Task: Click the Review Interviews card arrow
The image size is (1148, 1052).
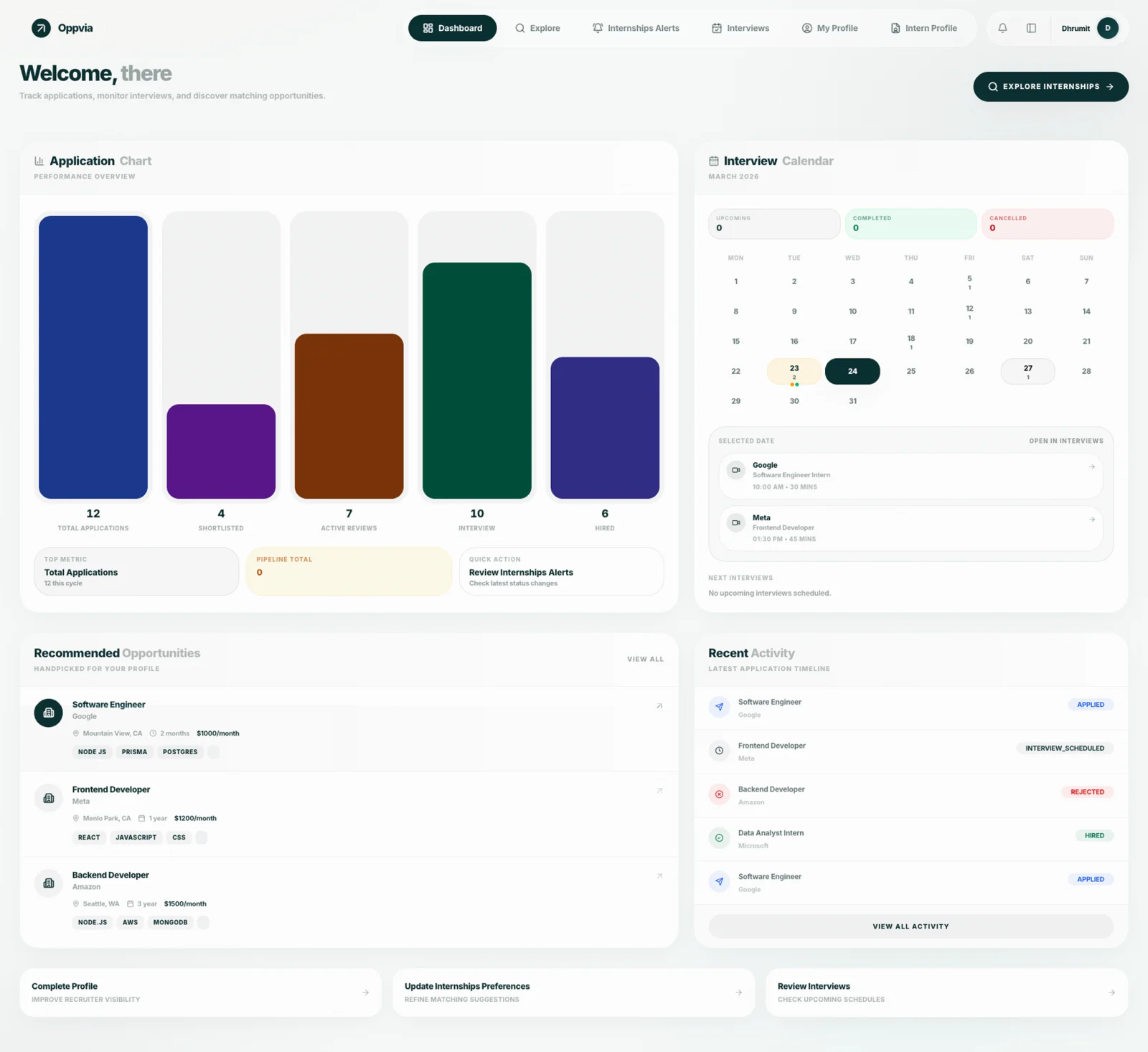Action: 1111,992
